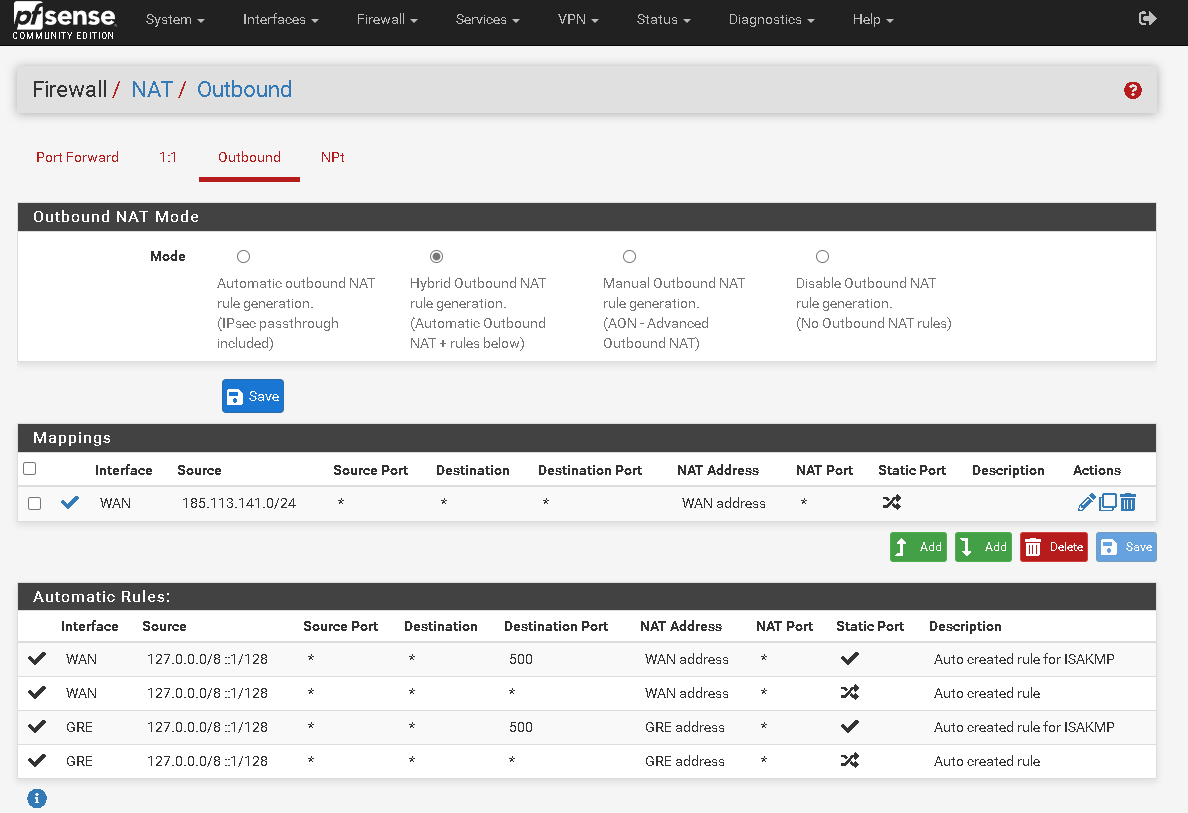Viewport: 1188px width, 813px height.
Task: Click enabled checkmark of WAN Auto created rule
Action: click(x=36, y=693)
